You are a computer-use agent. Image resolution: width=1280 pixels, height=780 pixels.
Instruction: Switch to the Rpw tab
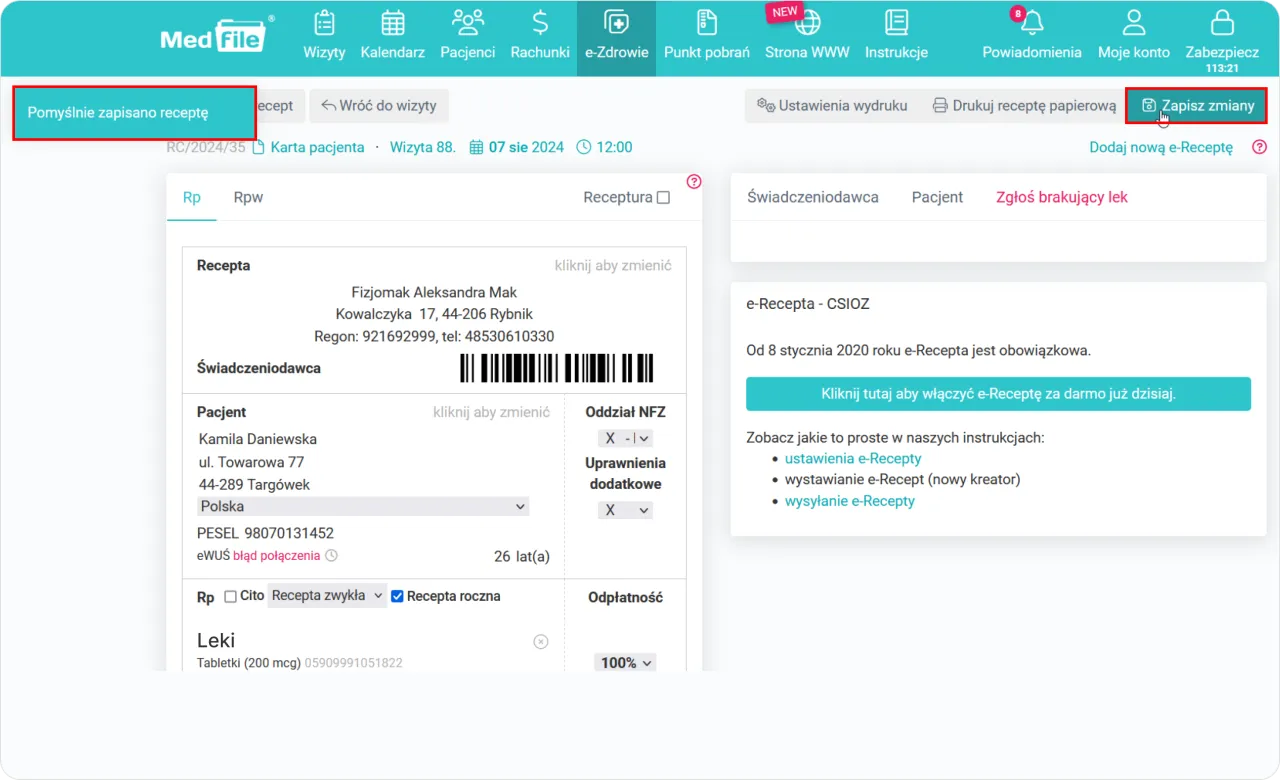coord(248,197)
